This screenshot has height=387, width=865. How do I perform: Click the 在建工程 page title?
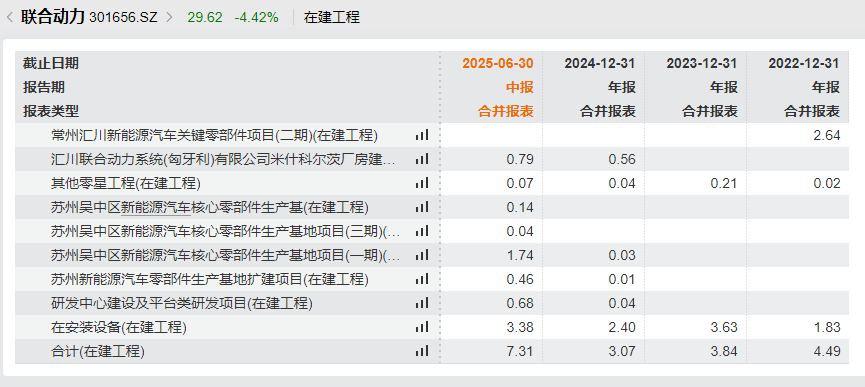[x=332, y=18]
